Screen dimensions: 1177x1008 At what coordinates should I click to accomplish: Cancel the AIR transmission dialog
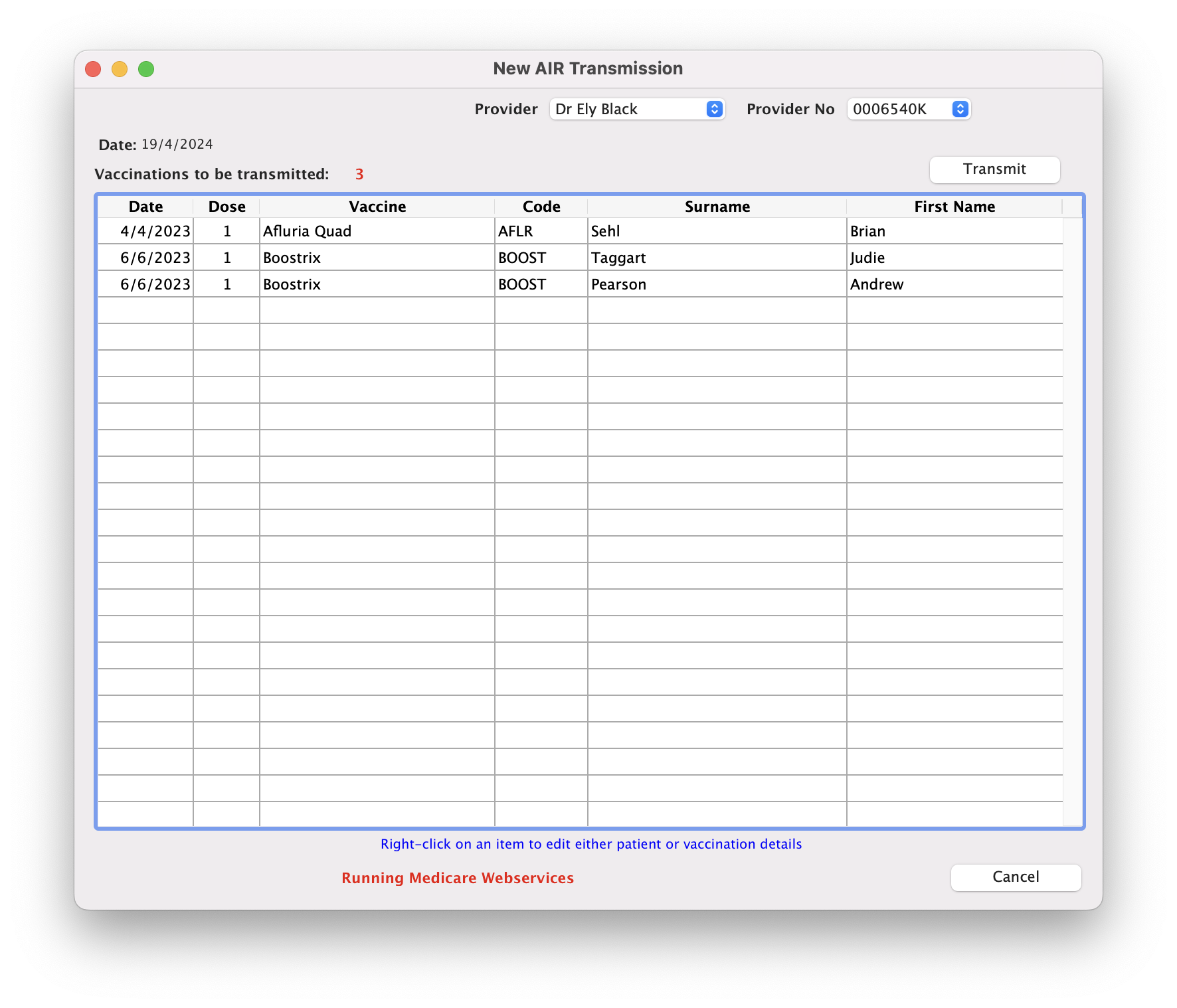click(x=1016, y=877)
